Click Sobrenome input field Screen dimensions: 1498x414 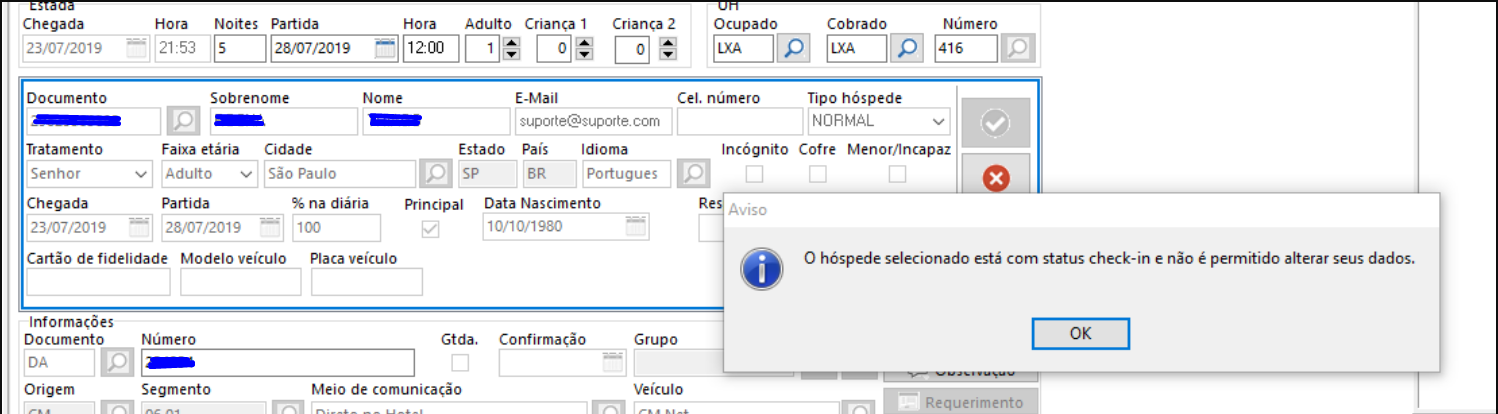point(283,121)
